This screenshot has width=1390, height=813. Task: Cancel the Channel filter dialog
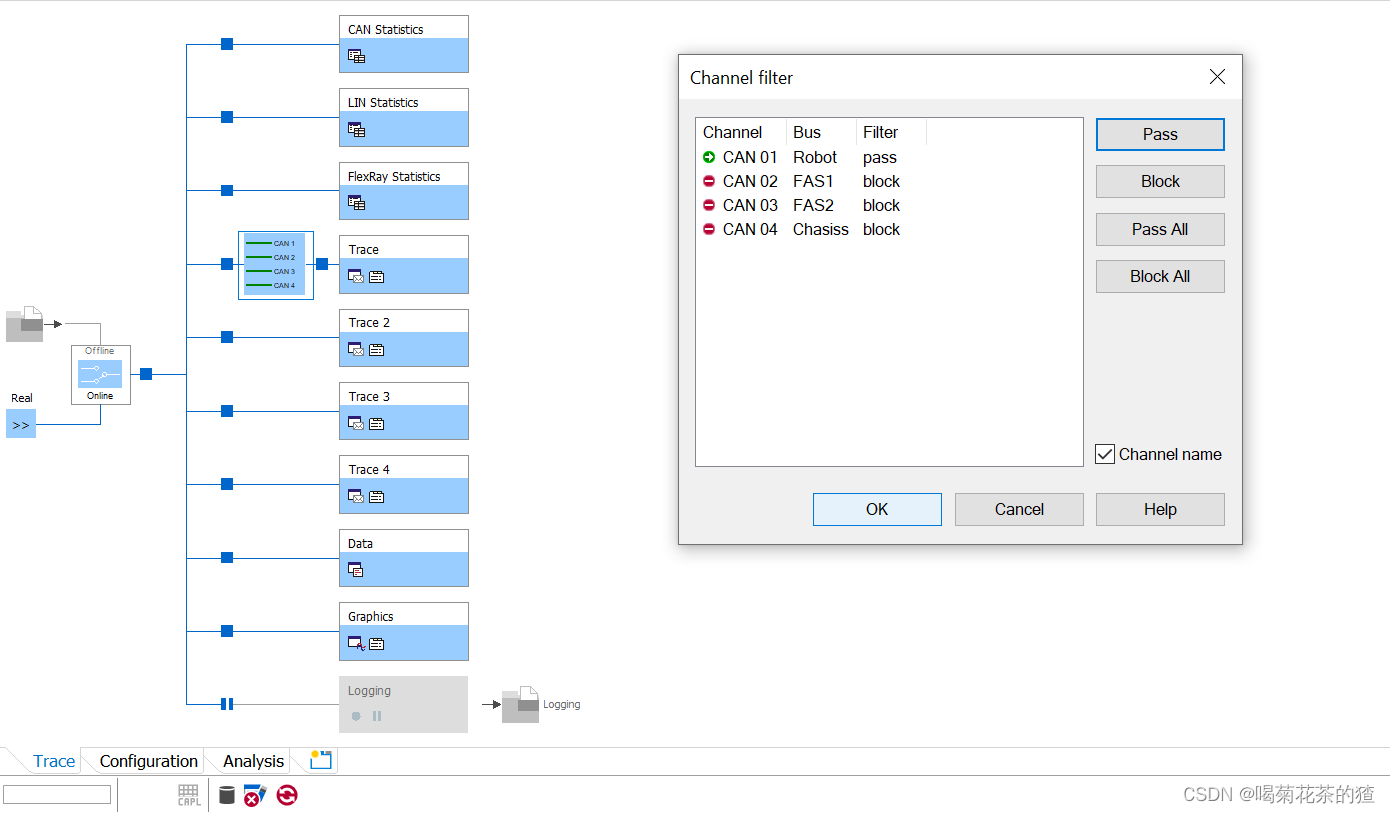(1019, 509)
